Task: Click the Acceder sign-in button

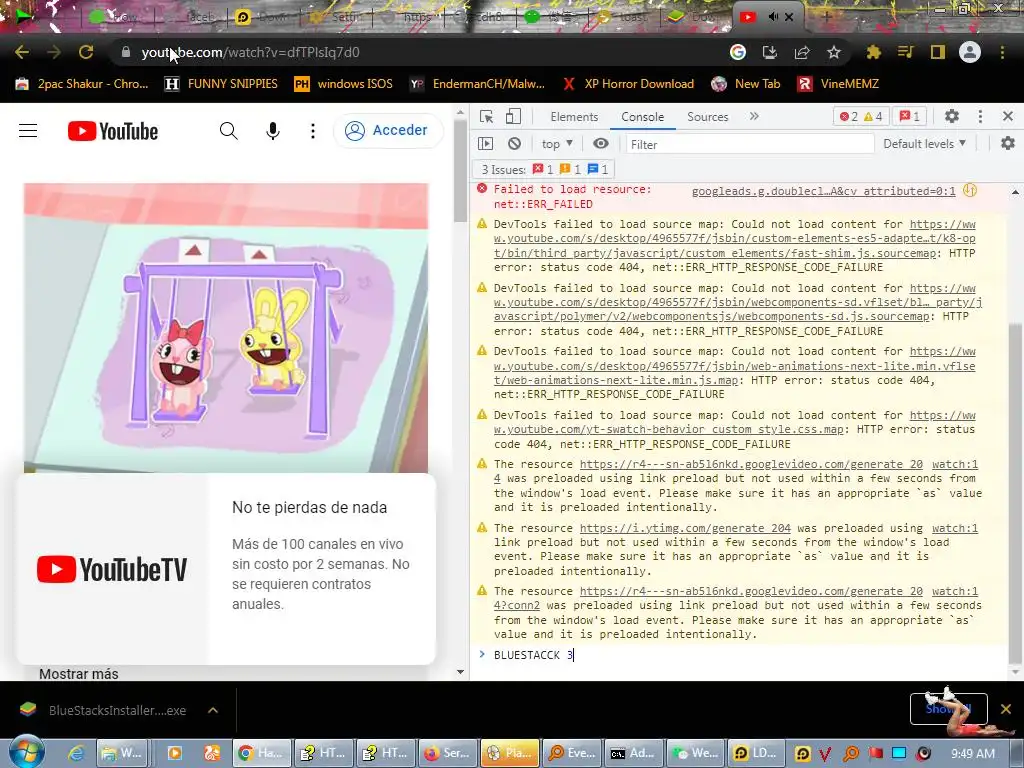Action: tap(388, 131)
